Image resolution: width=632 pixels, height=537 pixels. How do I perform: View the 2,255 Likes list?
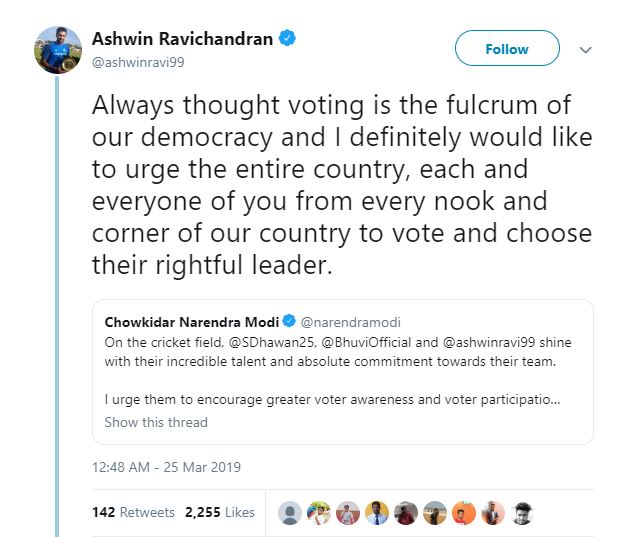(220, 512)
